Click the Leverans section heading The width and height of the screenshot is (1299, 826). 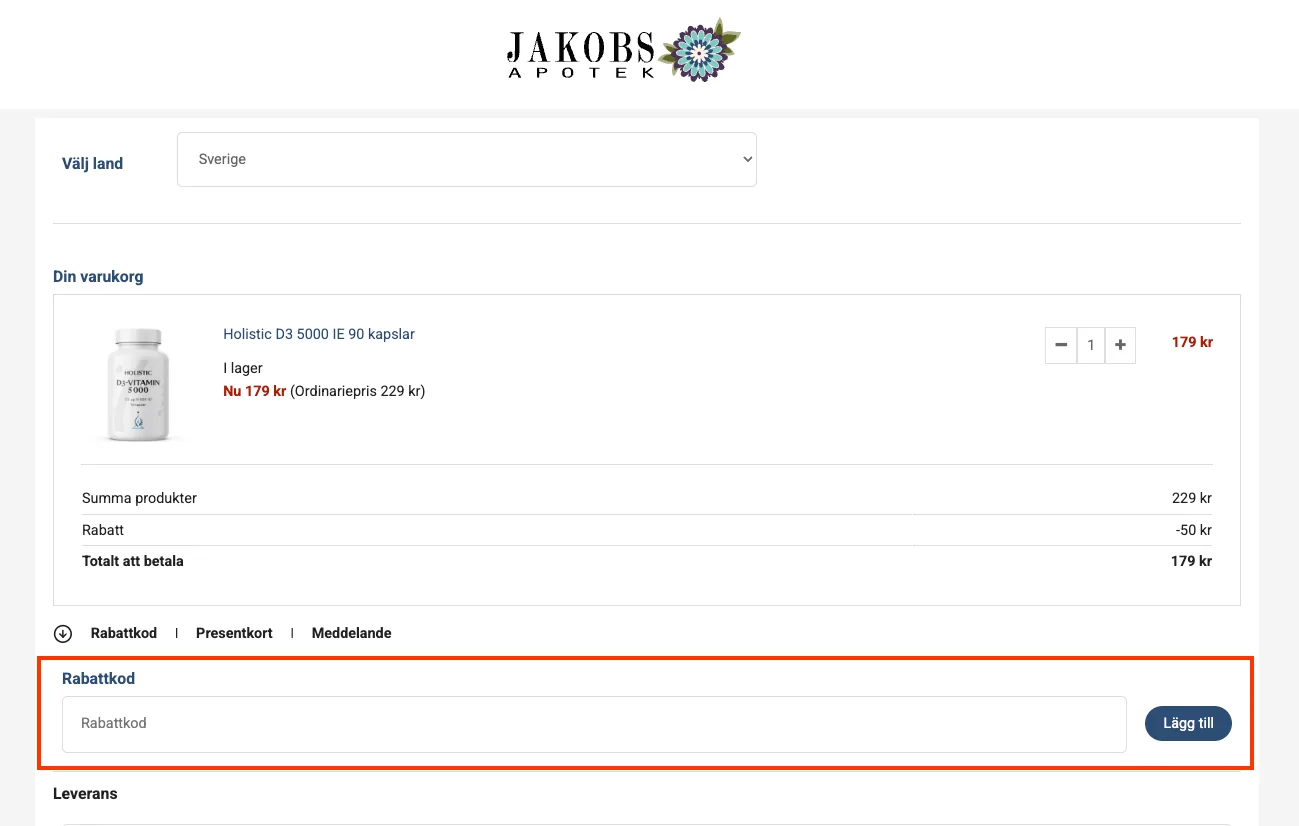[x=85, y=793]
